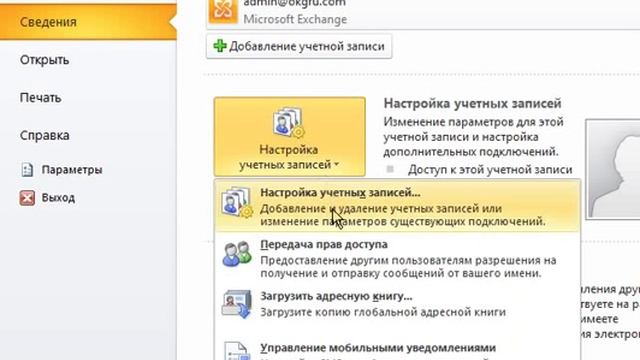The image size is (640, 360).
Task: Click the green plus add account icon
Action: click(220, 46)
